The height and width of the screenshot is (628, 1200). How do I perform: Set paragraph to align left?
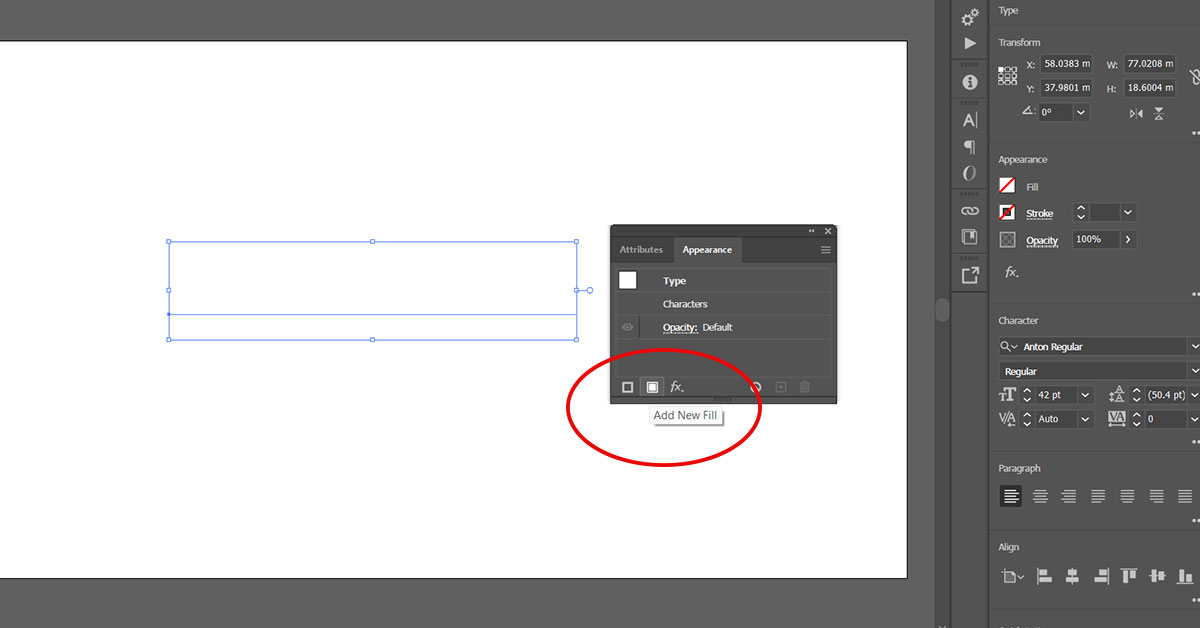point(1011,496)
